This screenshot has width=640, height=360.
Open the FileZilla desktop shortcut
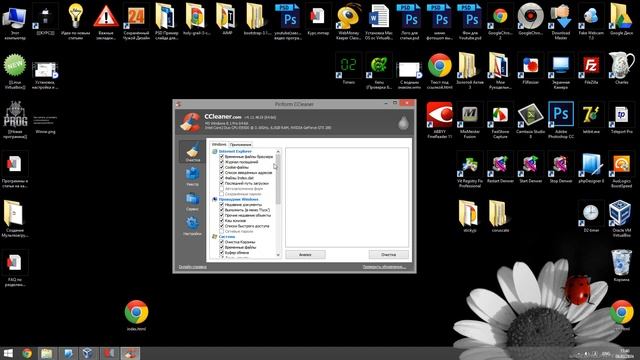[591, 69]
